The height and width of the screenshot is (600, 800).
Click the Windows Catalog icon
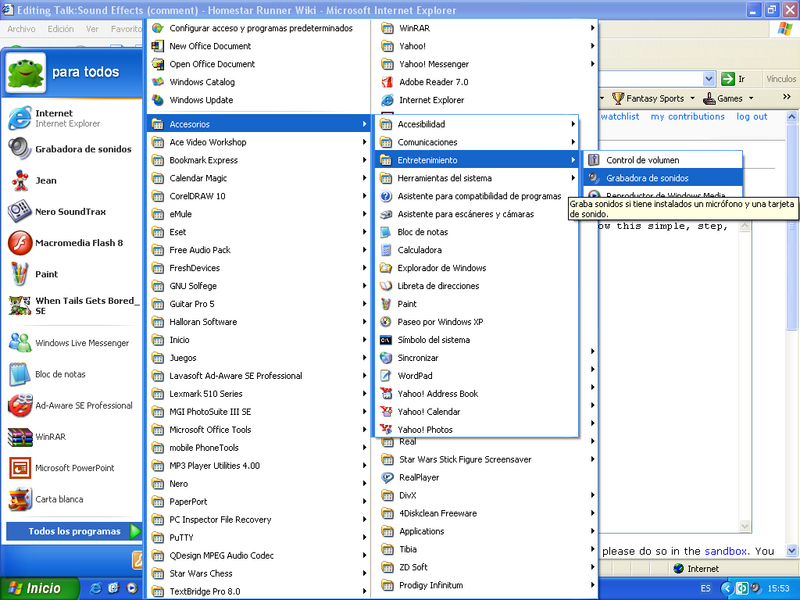[158, 82]
